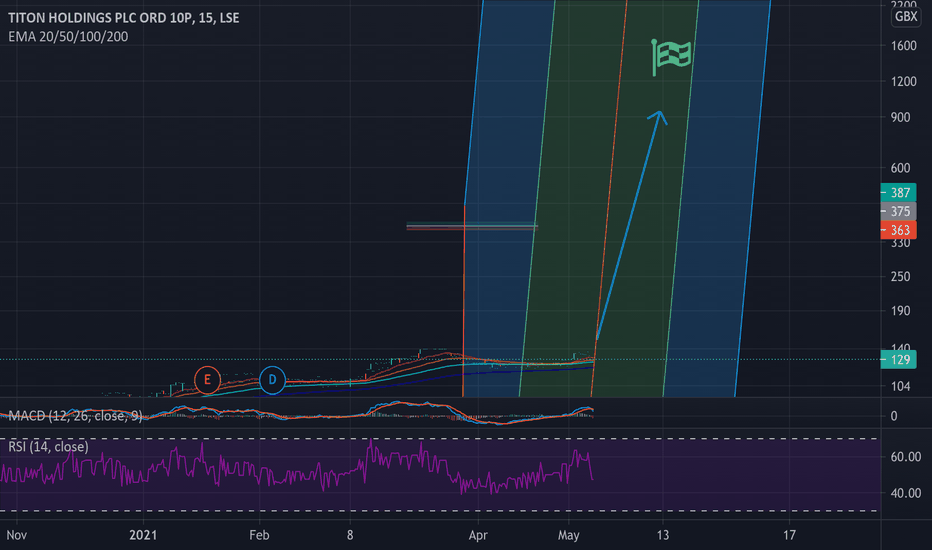Click the May time axis label
Image resolution: width=932 pixels, height=550 pixels.
[568, 535]
